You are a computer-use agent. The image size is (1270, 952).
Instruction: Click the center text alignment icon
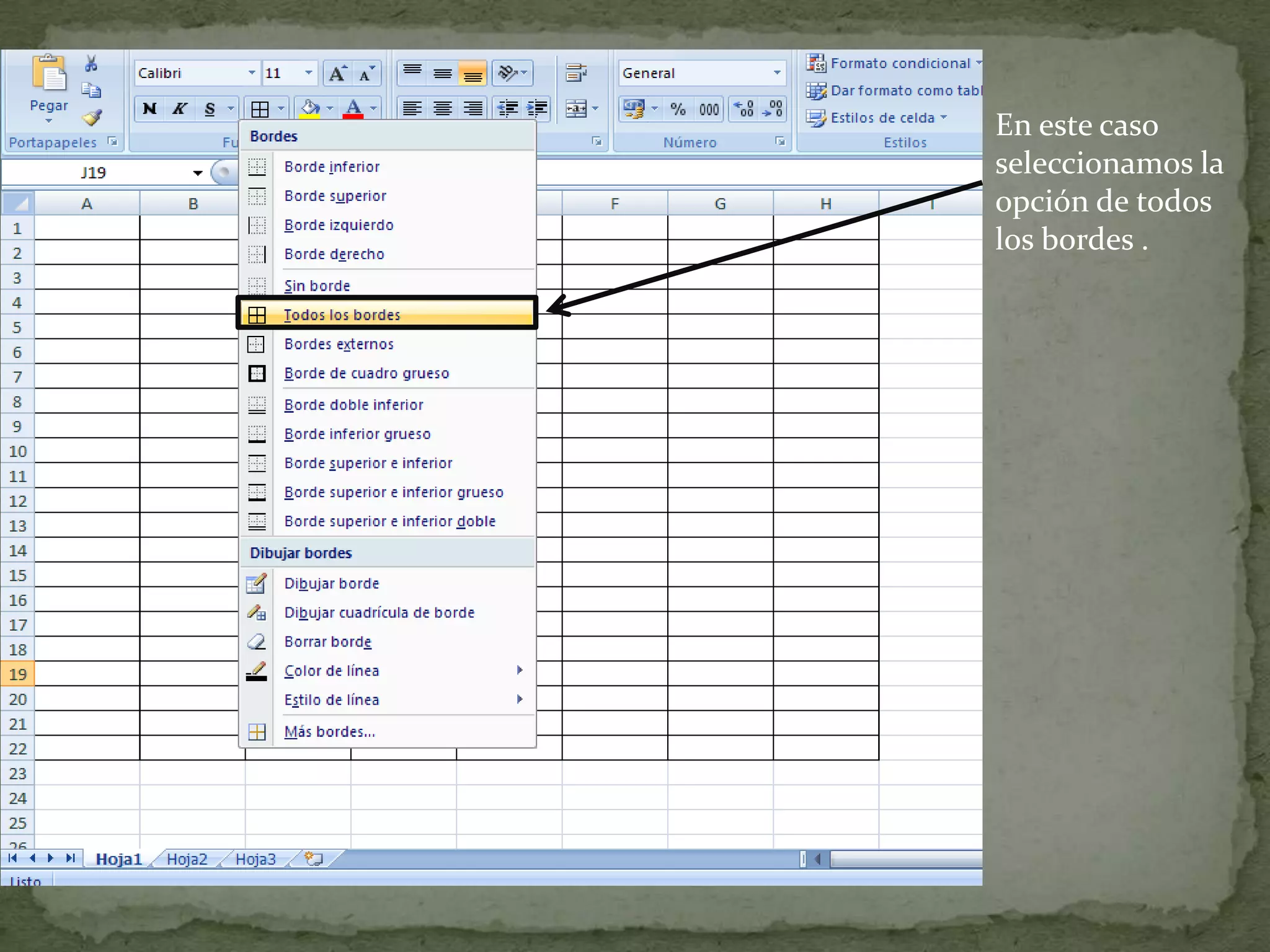tap(443, 109)
